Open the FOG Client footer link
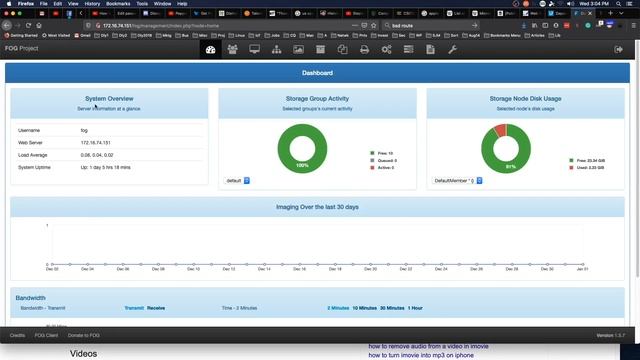The image size is (640, 360). pyautogui.click(x=46, y=335)
